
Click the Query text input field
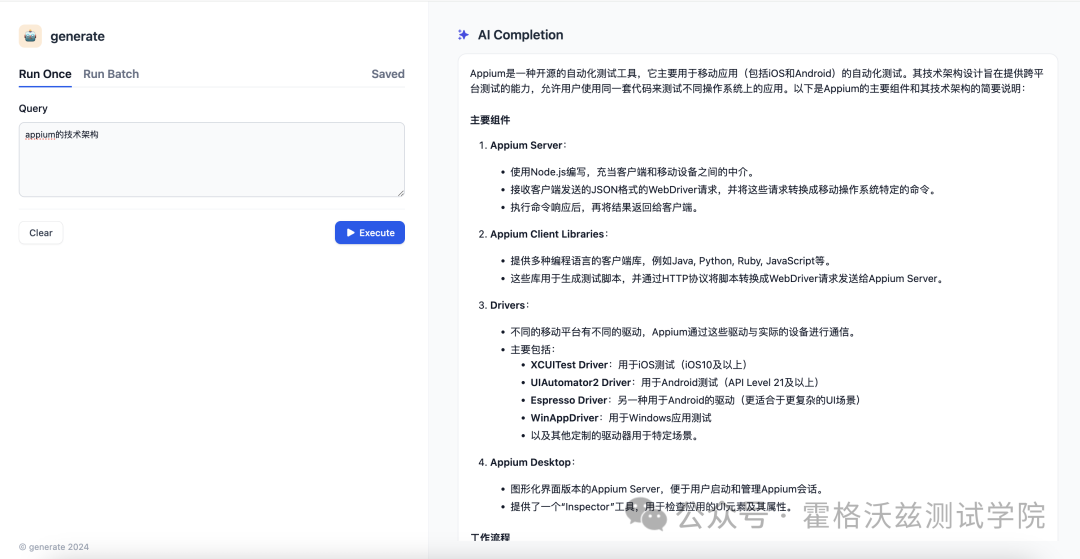point(211,160)
